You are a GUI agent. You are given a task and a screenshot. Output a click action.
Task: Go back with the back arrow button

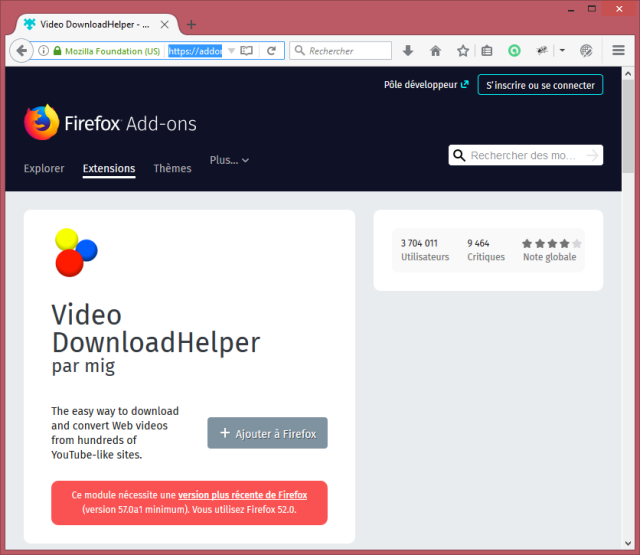click(x=21, y=51)
